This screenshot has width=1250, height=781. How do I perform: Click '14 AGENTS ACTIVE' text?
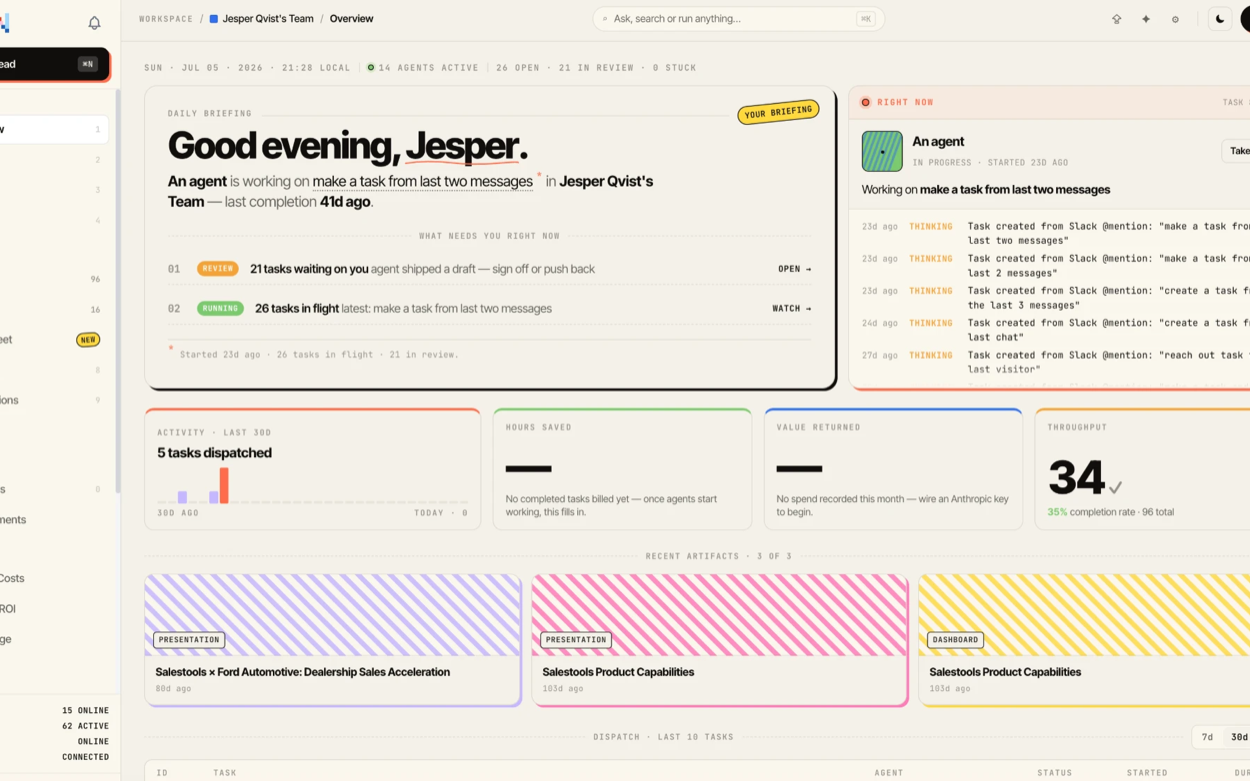(x=429, y=68)
